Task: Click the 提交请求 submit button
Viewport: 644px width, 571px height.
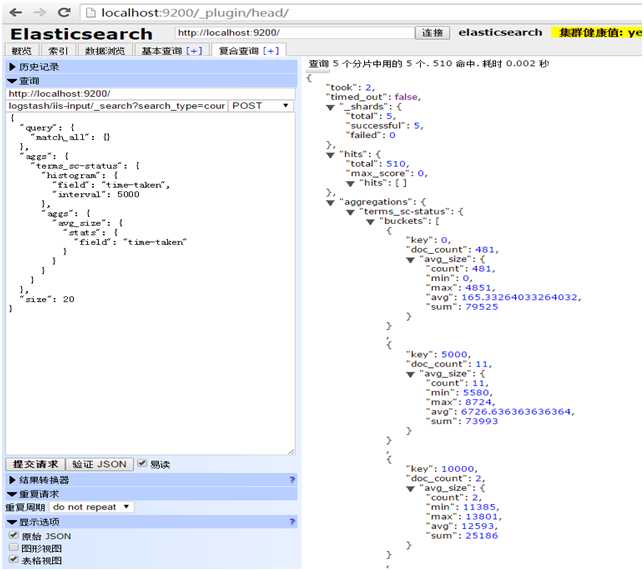Action: [35, 464]
